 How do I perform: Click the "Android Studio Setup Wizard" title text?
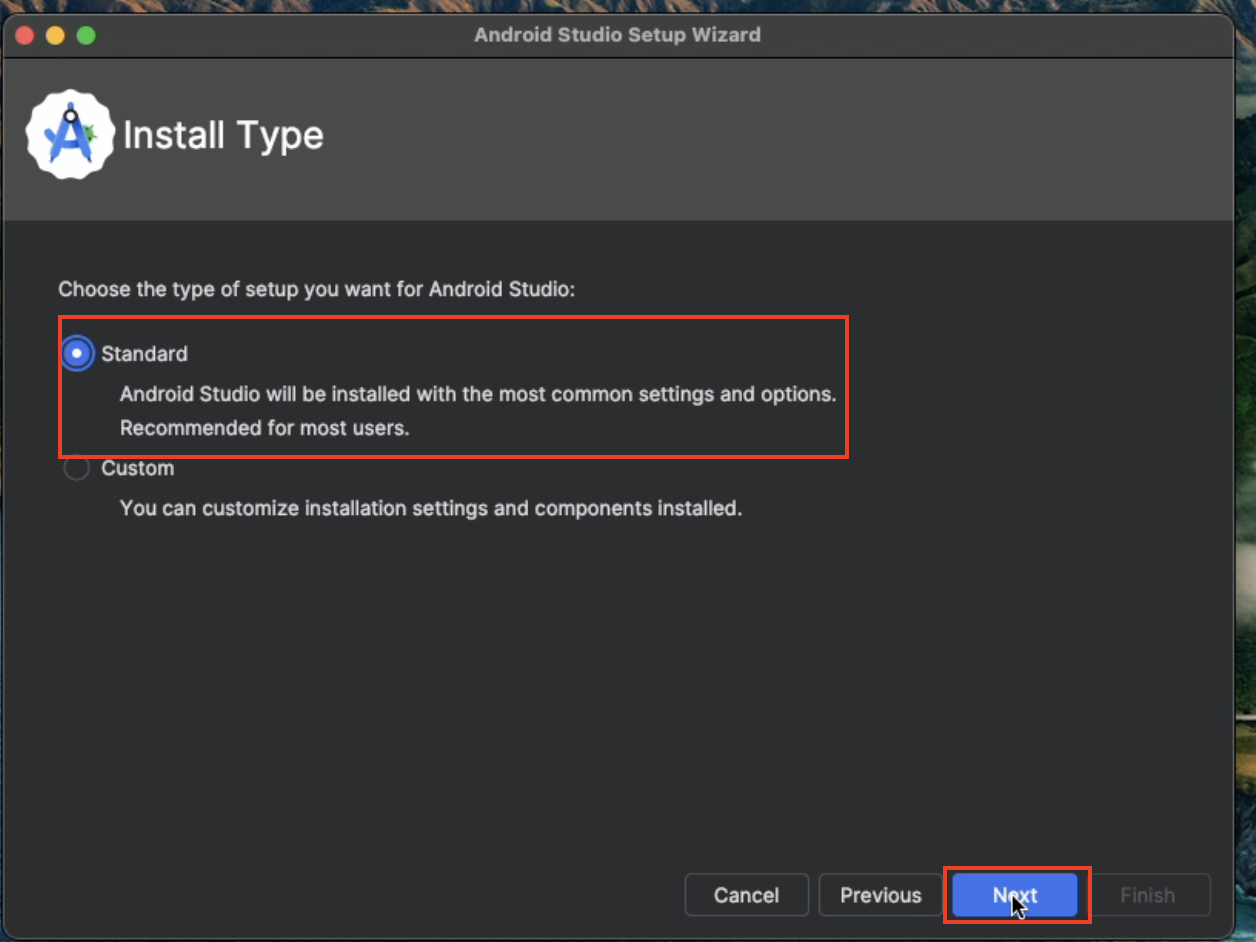617,35
